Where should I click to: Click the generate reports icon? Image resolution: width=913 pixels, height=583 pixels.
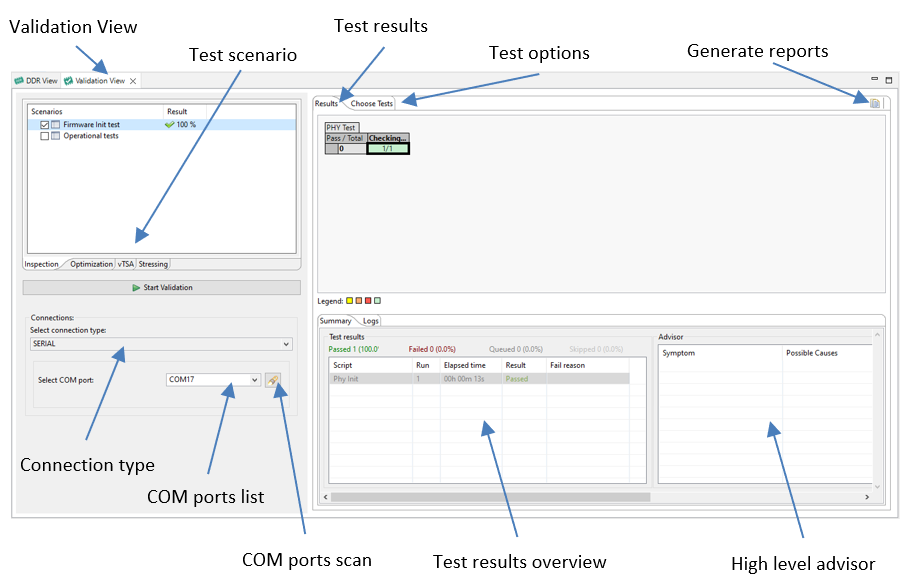(x=874, y=103)
